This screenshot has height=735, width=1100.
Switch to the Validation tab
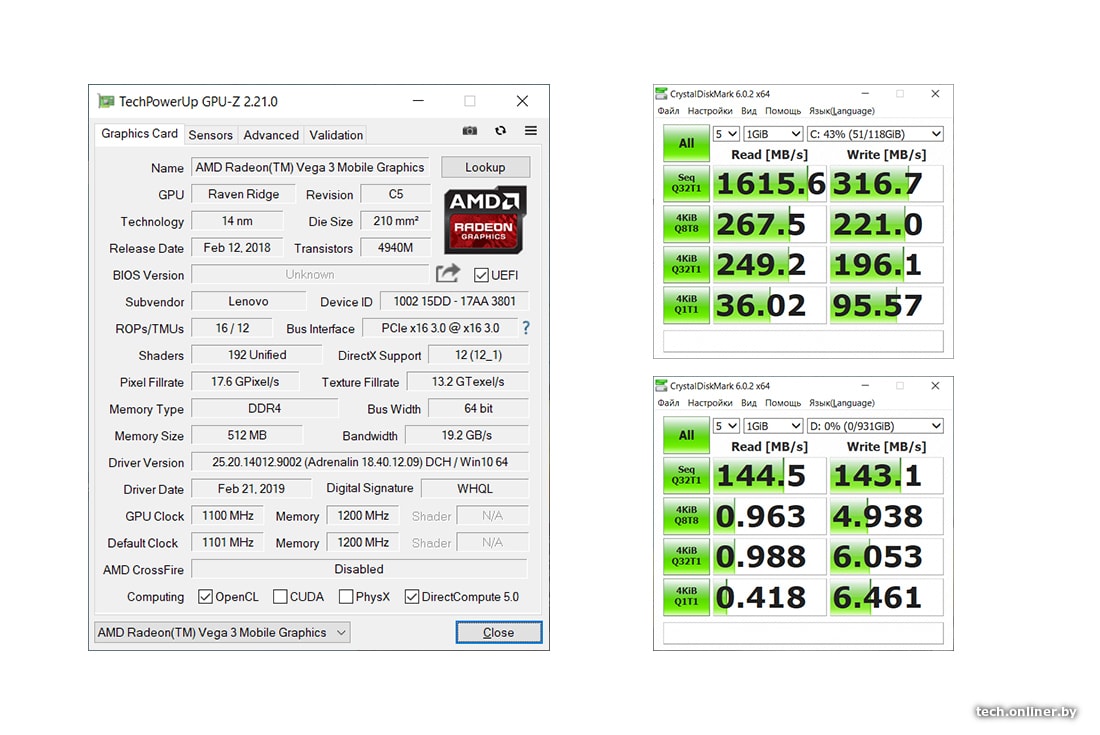click(336, 135)
